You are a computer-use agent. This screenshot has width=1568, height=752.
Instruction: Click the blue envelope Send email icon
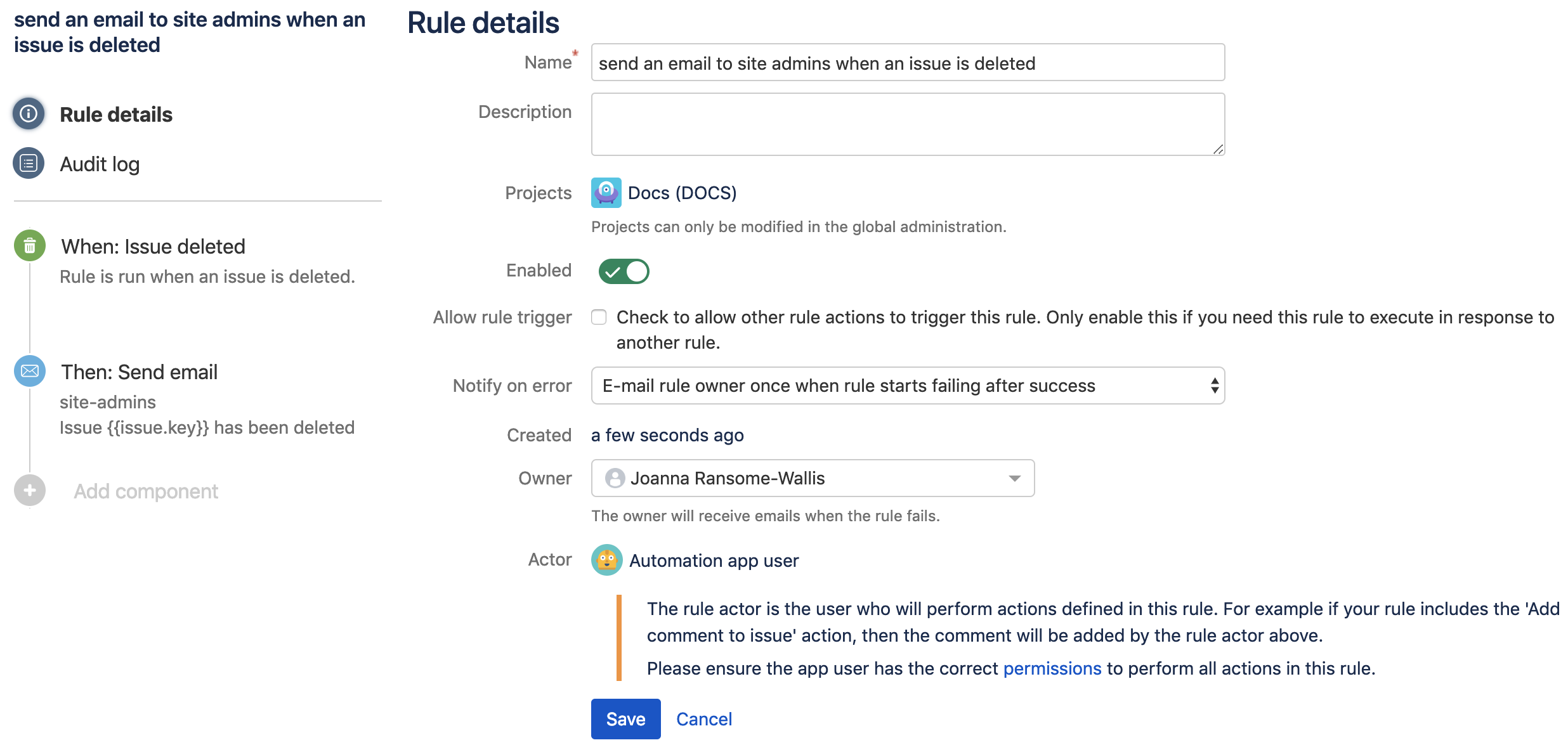(30, 372)
